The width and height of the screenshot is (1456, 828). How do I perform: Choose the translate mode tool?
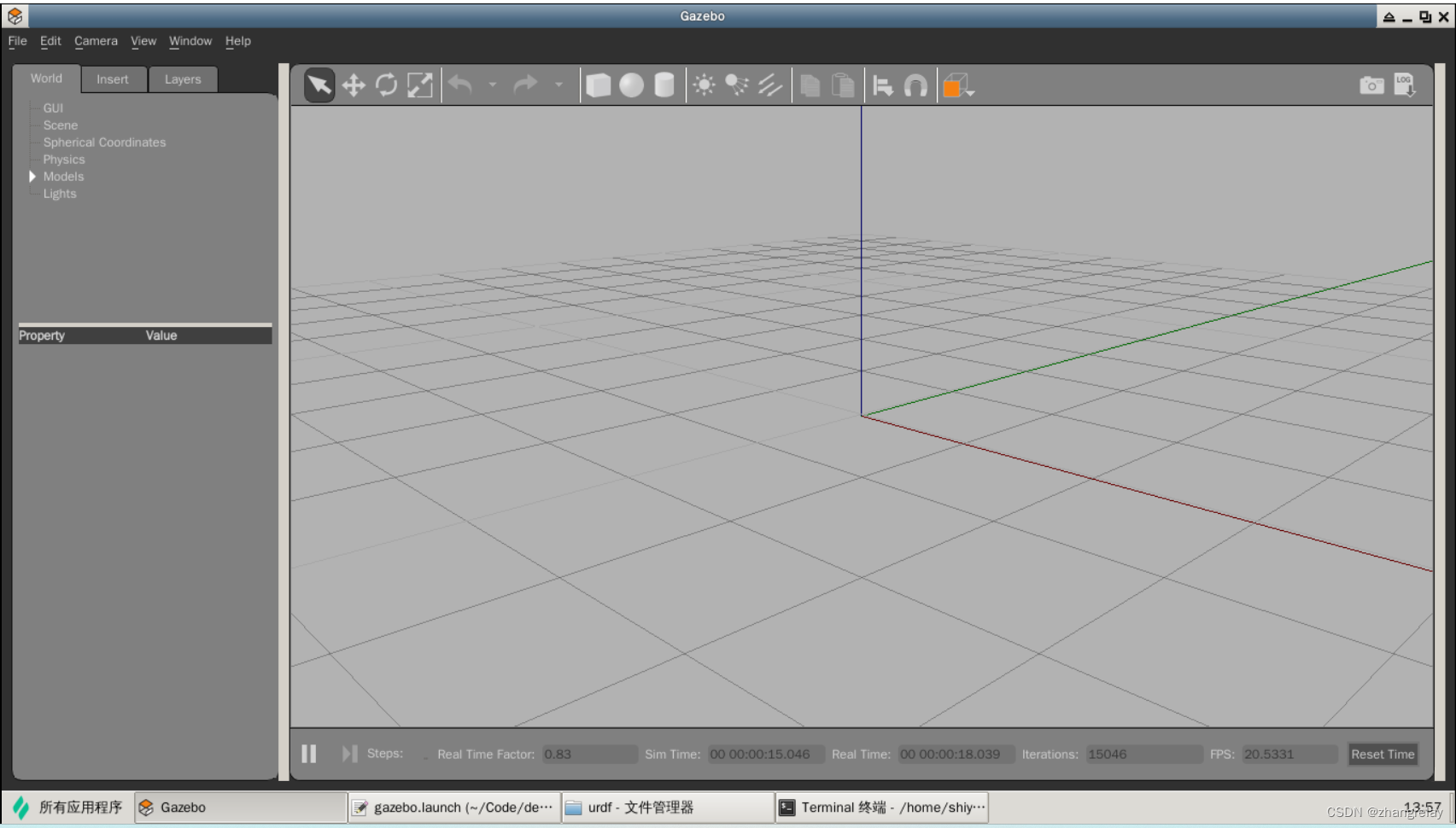(x=354, y=85)
